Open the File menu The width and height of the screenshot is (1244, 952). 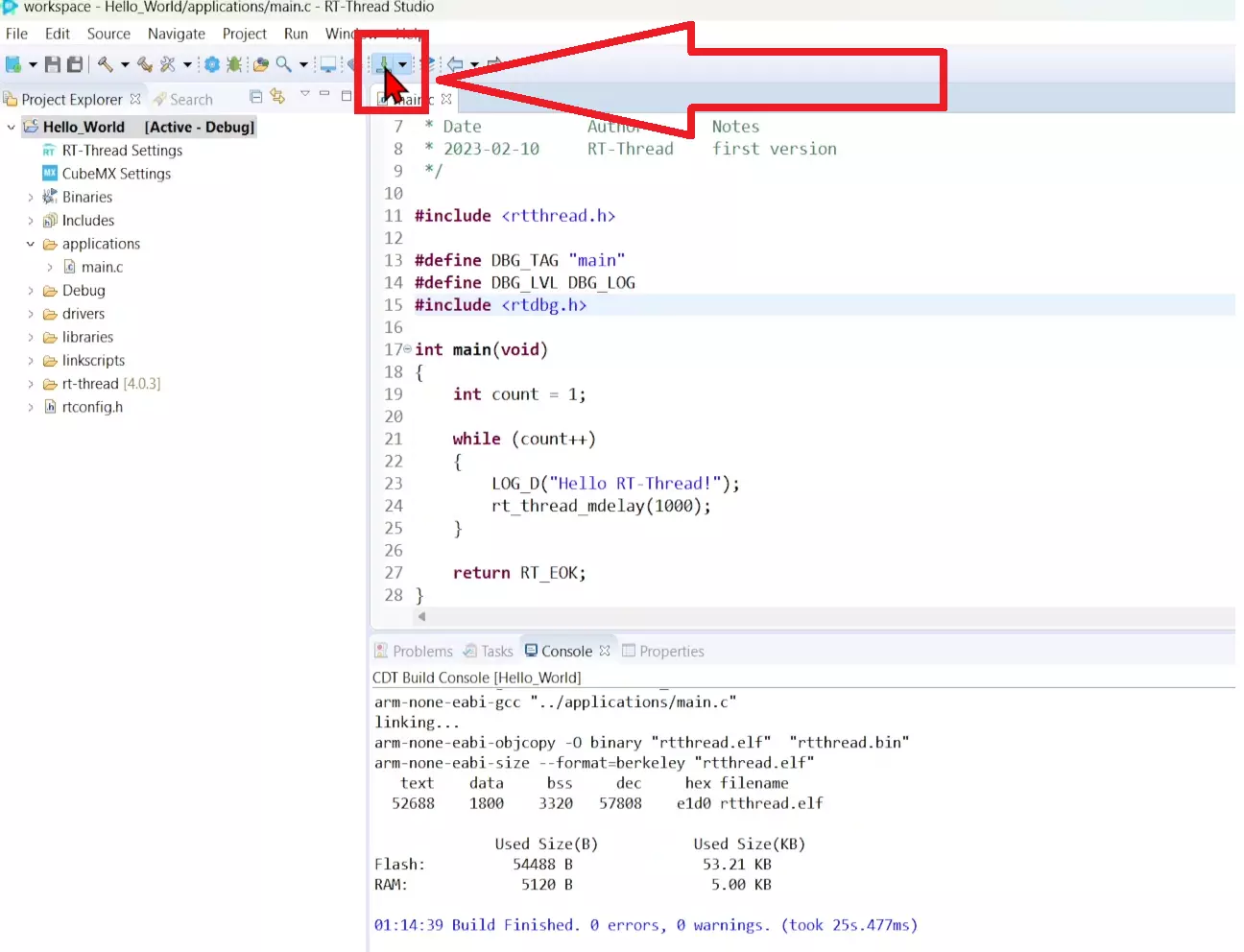(17, 34)
